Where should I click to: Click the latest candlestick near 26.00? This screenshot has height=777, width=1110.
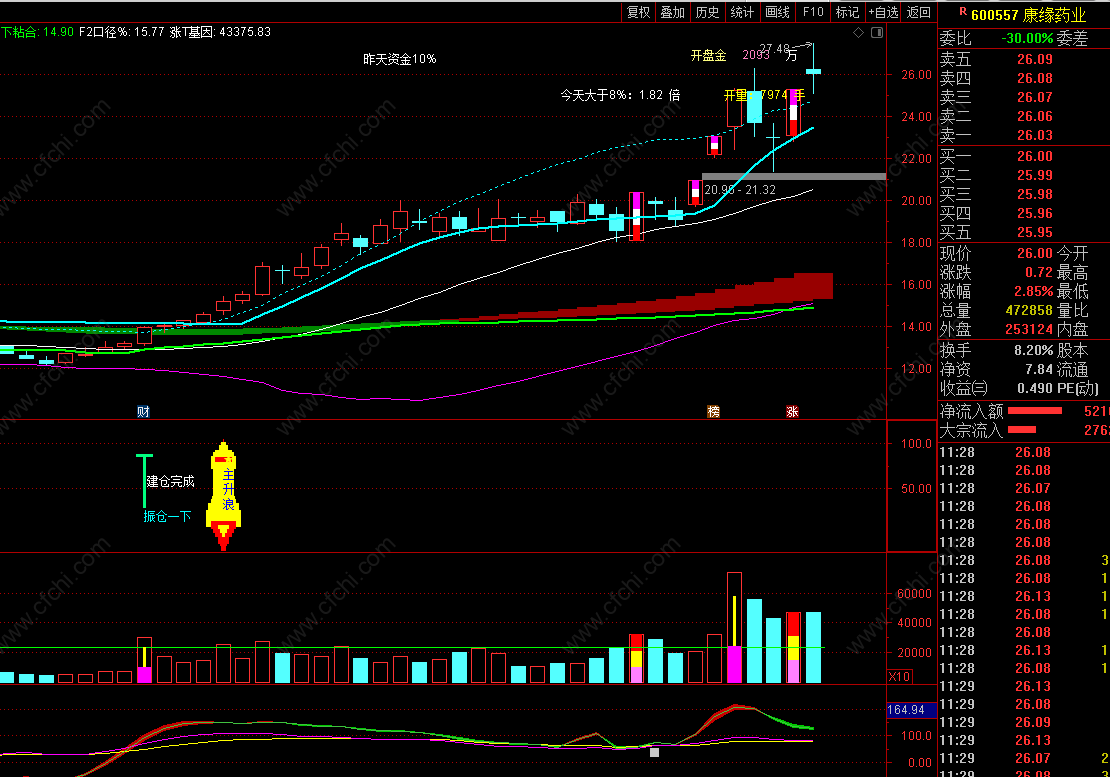813,71
